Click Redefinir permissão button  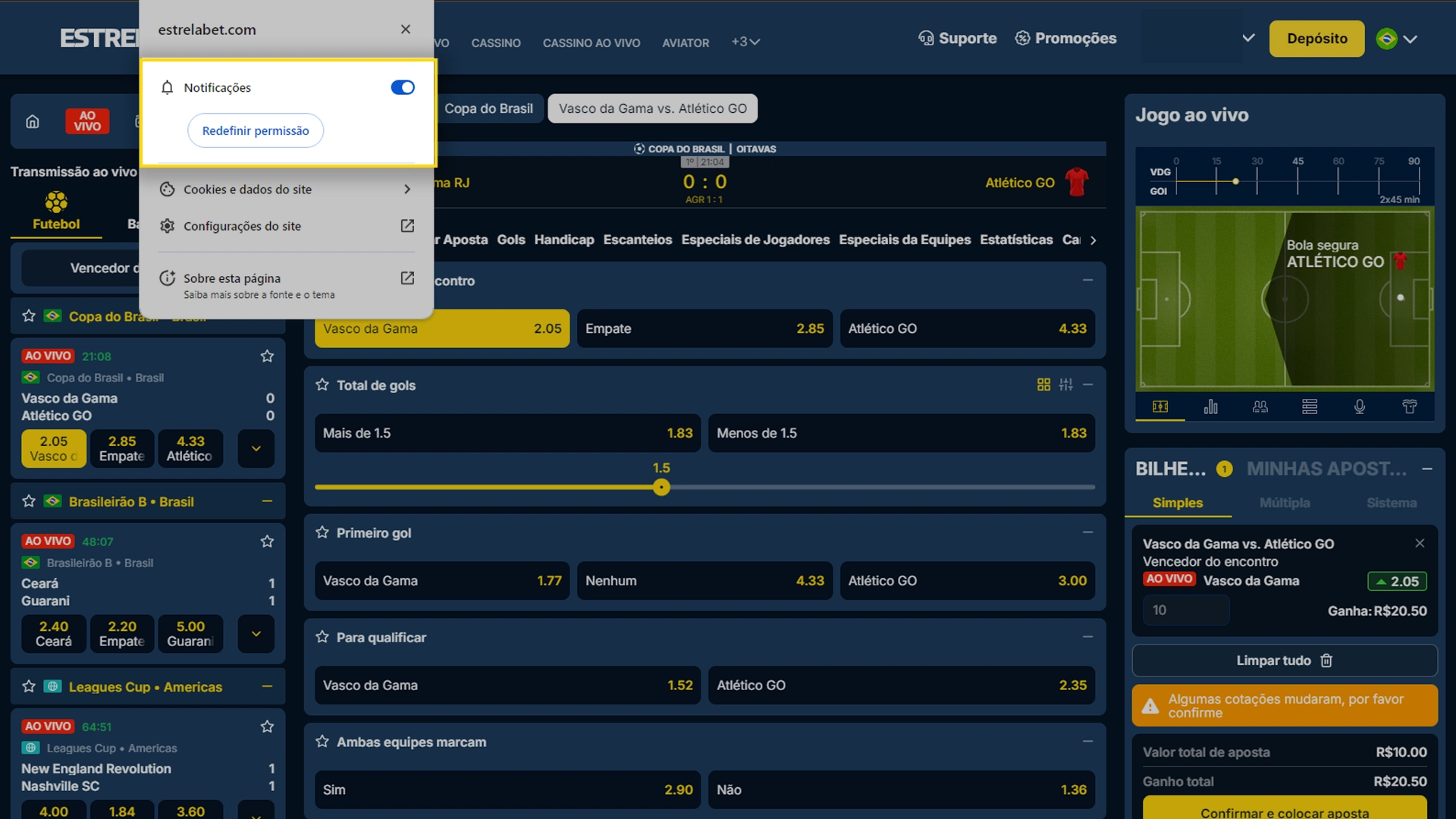[256, 130]
